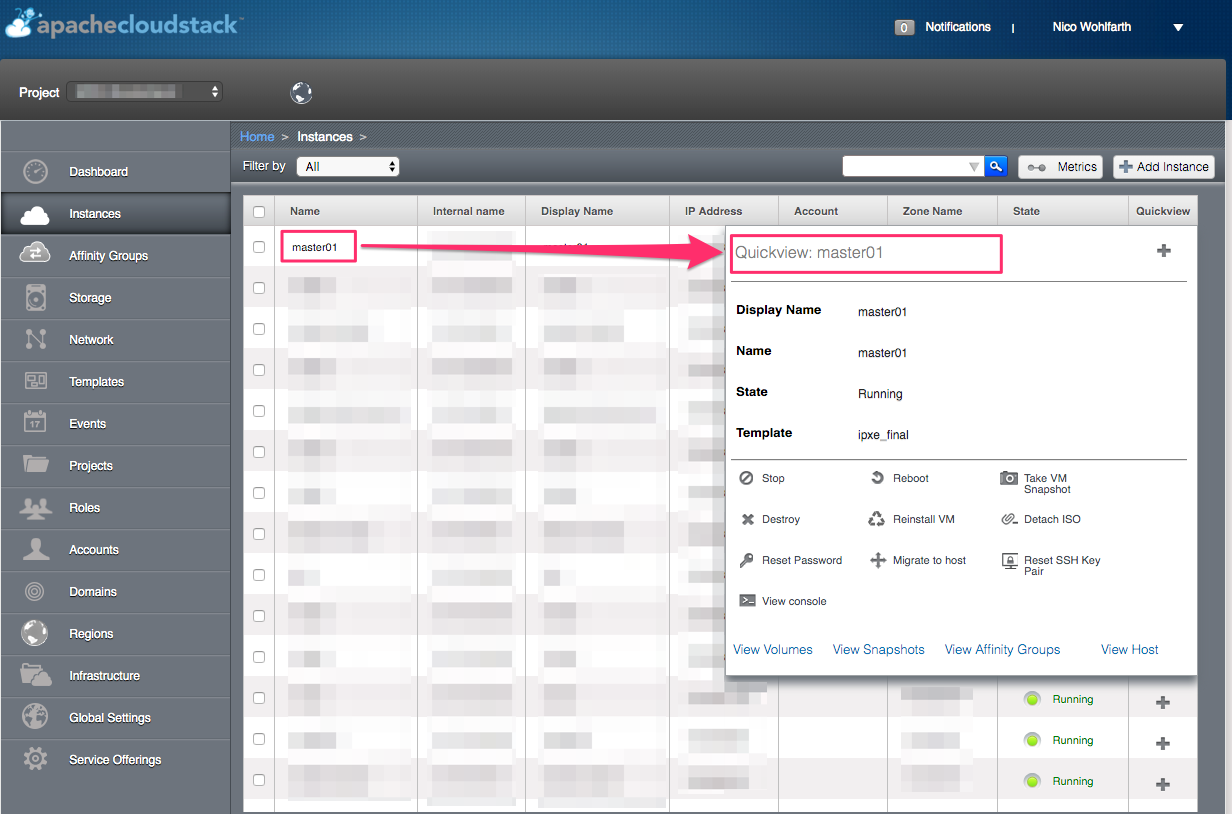Click Reset Password in quickview

[791, 560]
